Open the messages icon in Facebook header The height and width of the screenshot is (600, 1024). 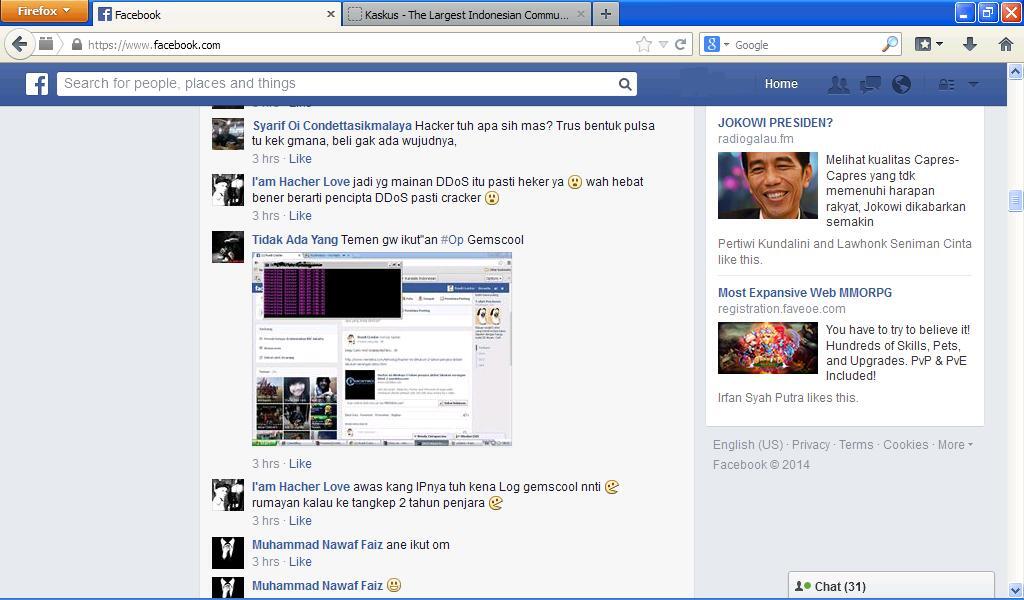tap(870, 84)
